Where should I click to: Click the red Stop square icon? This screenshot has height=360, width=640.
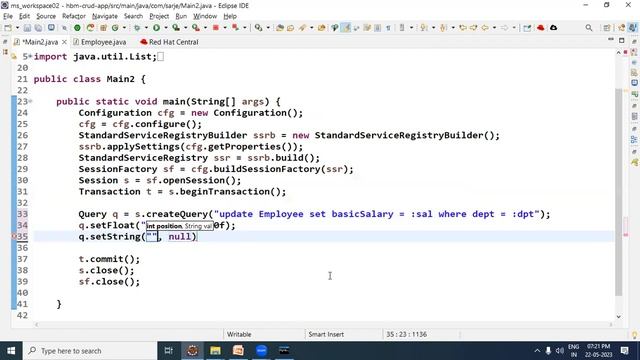pos(216,28)
